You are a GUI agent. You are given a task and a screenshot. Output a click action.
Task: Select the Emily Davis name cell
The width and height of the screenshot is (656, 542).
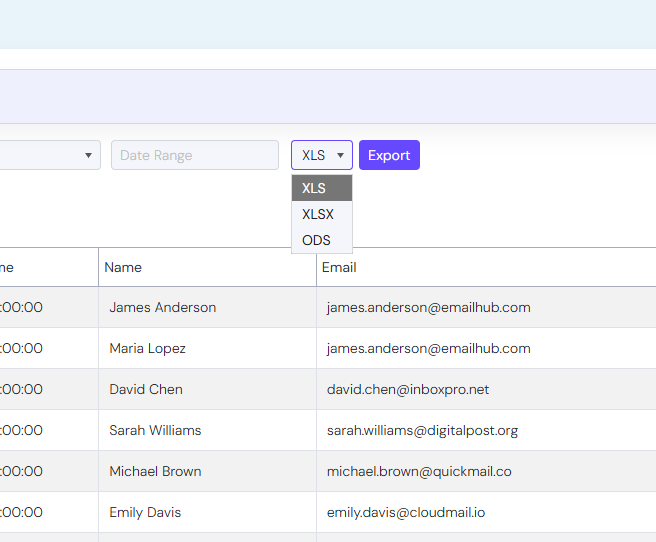208,512
